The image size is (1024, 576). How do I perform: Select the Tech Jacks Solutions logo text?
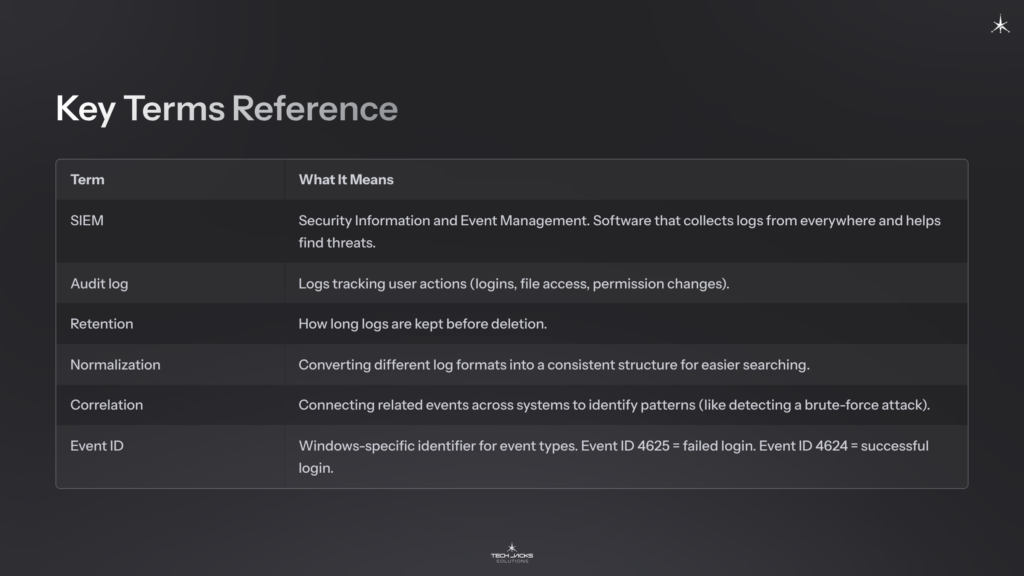511,555
